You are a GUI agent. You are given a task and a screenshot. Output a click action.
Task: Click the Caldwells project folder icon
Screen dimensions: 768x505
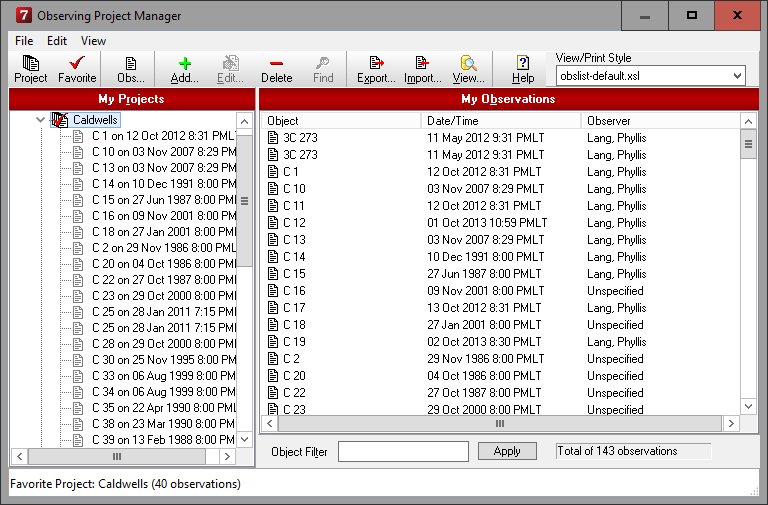tap(60, 120)
